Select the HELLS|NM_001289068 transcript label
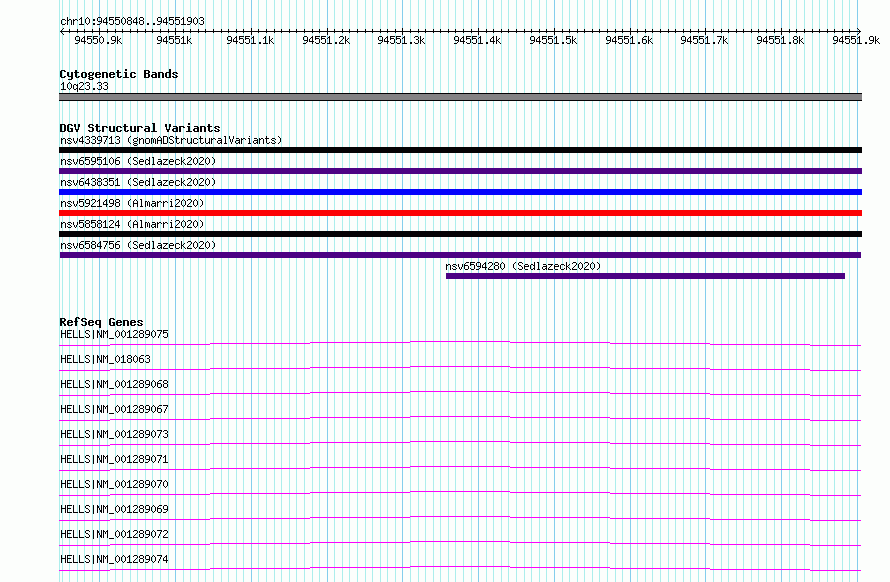The width and height of the screenshot is (890, 582). click(114, 384)
